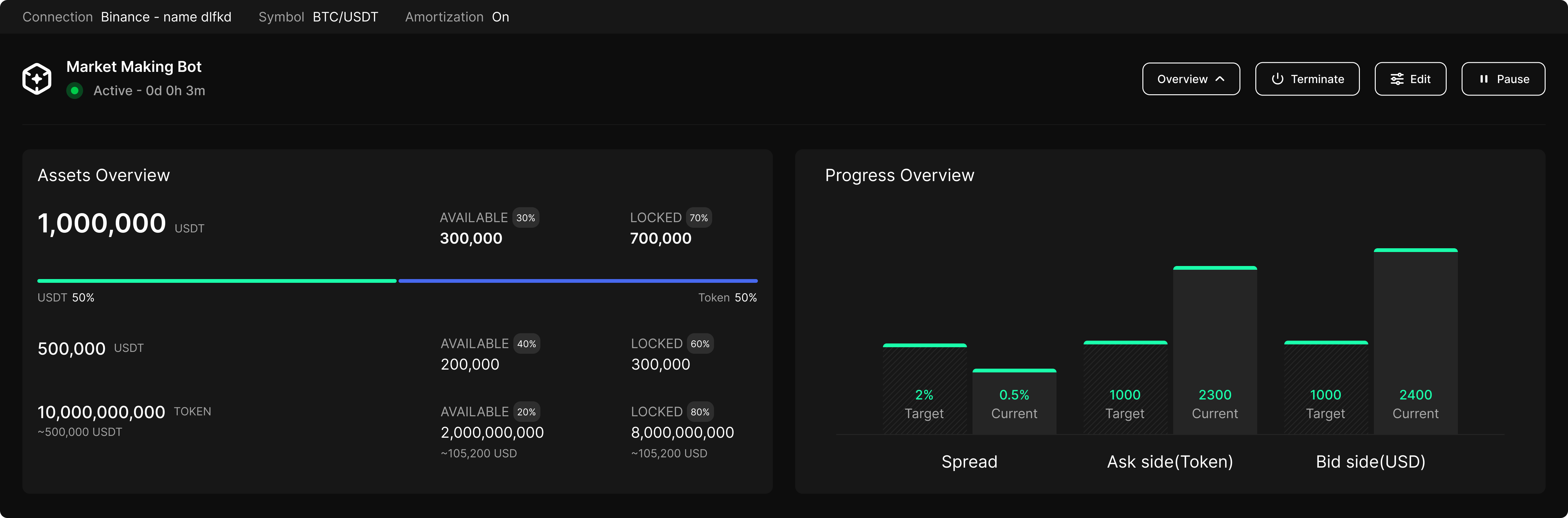
Task: Click the sliders icon on Edit button
Action: click(x=1397, y=78)
